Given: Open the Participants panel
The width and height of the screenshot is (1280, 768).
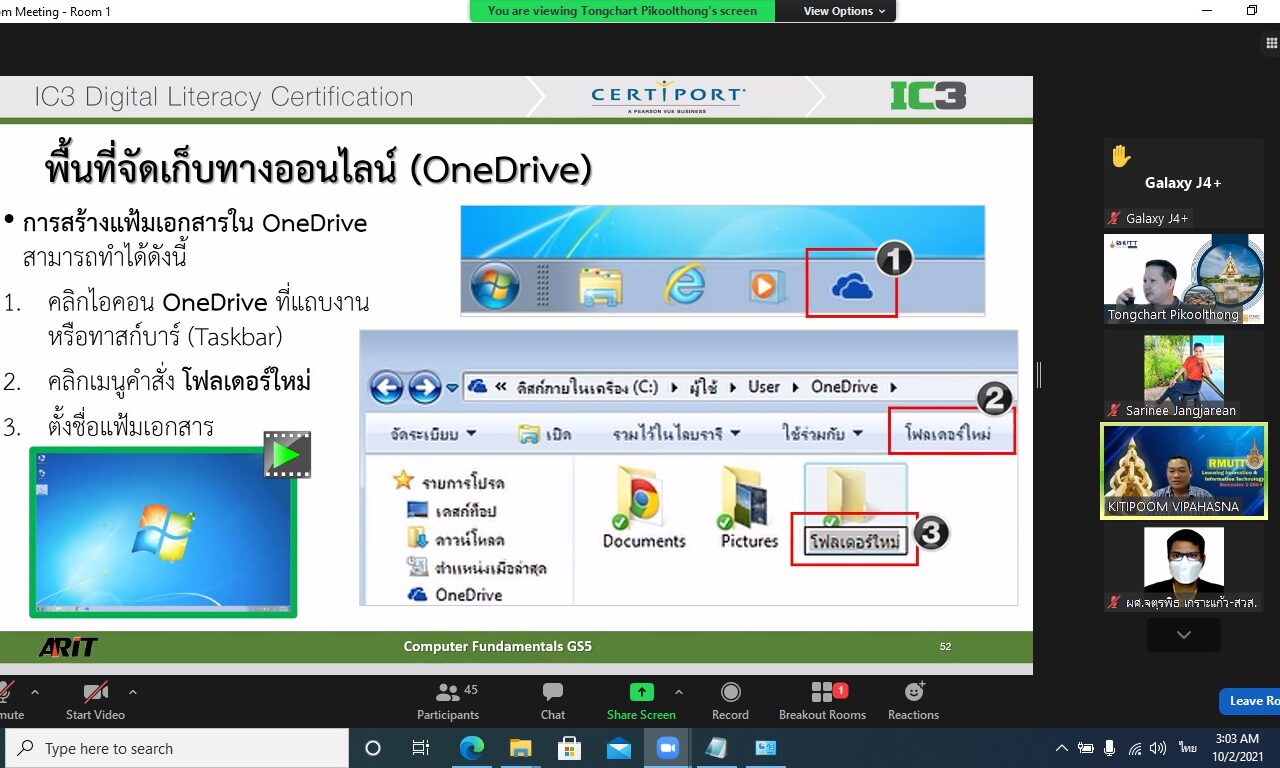Looking at the screenshot, I should pyautogui.click(x=448, y=700).
